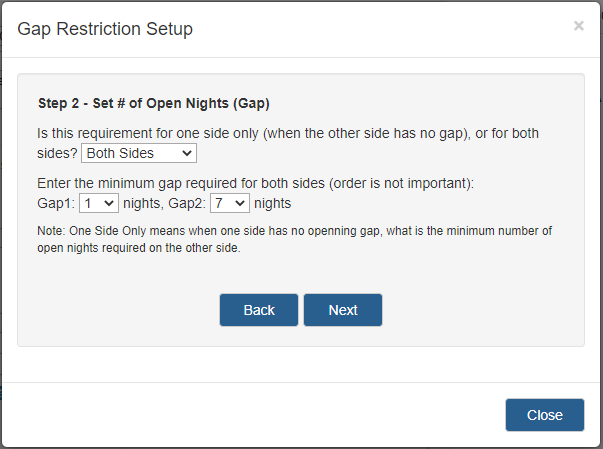
Task: Open the Gap1 nights dropdown
Action: 99,203
